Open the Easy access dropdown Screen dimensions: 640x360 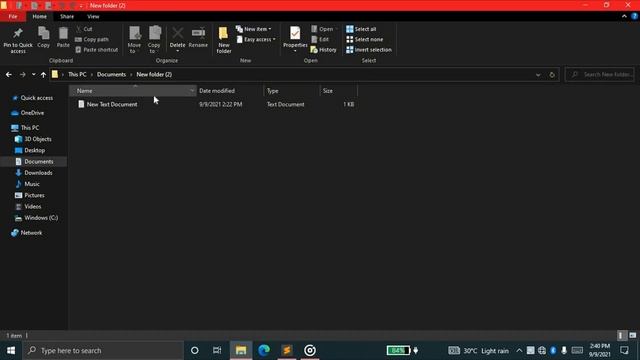pos(256,40)
